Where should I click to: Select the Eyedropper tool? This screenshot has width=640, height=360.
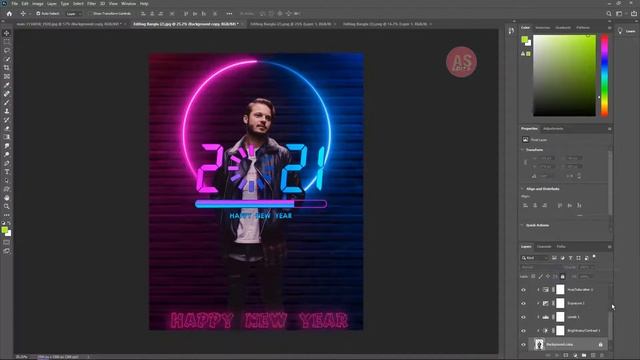[7, 85]
